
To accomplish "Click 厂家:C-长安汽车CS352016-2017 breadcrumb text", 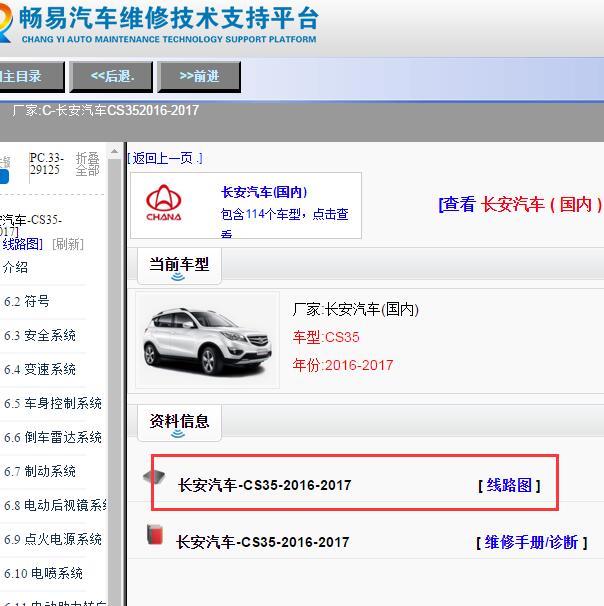I will (x=105, y=111).
